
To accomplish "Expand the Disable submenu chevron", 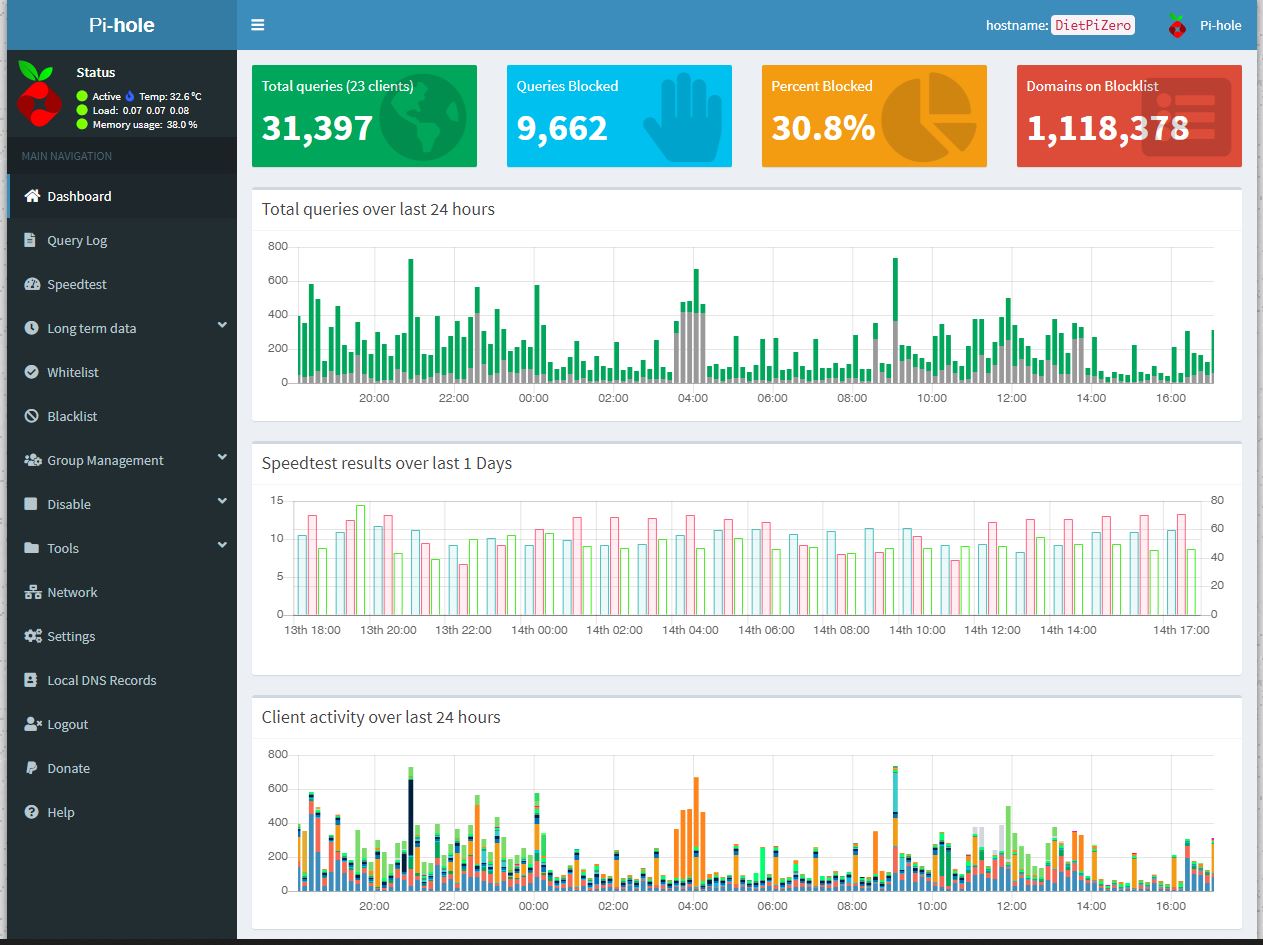I will 222,502.
